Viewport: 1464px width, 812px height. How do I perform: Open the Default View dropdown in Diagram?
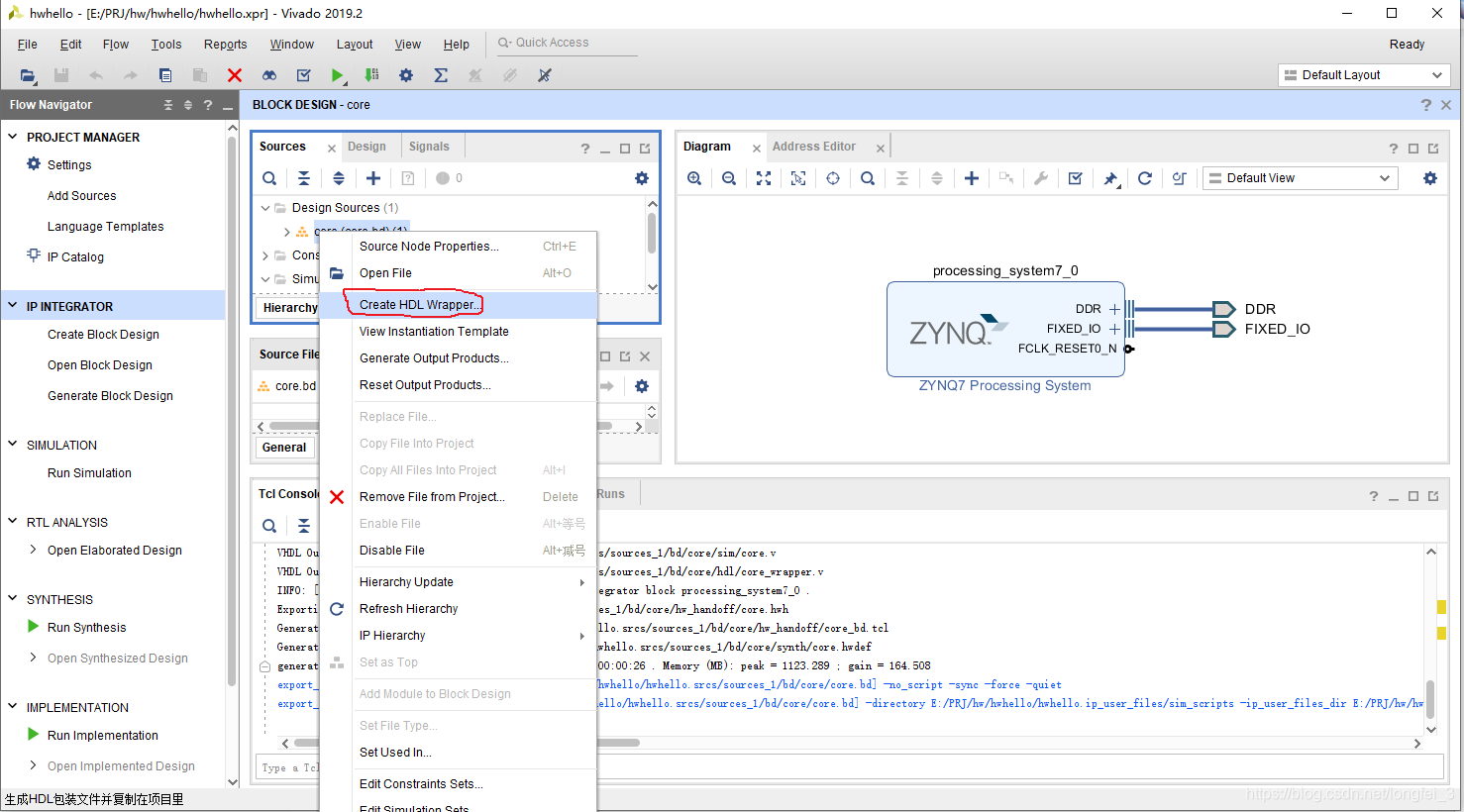[x=1300, y=178]
